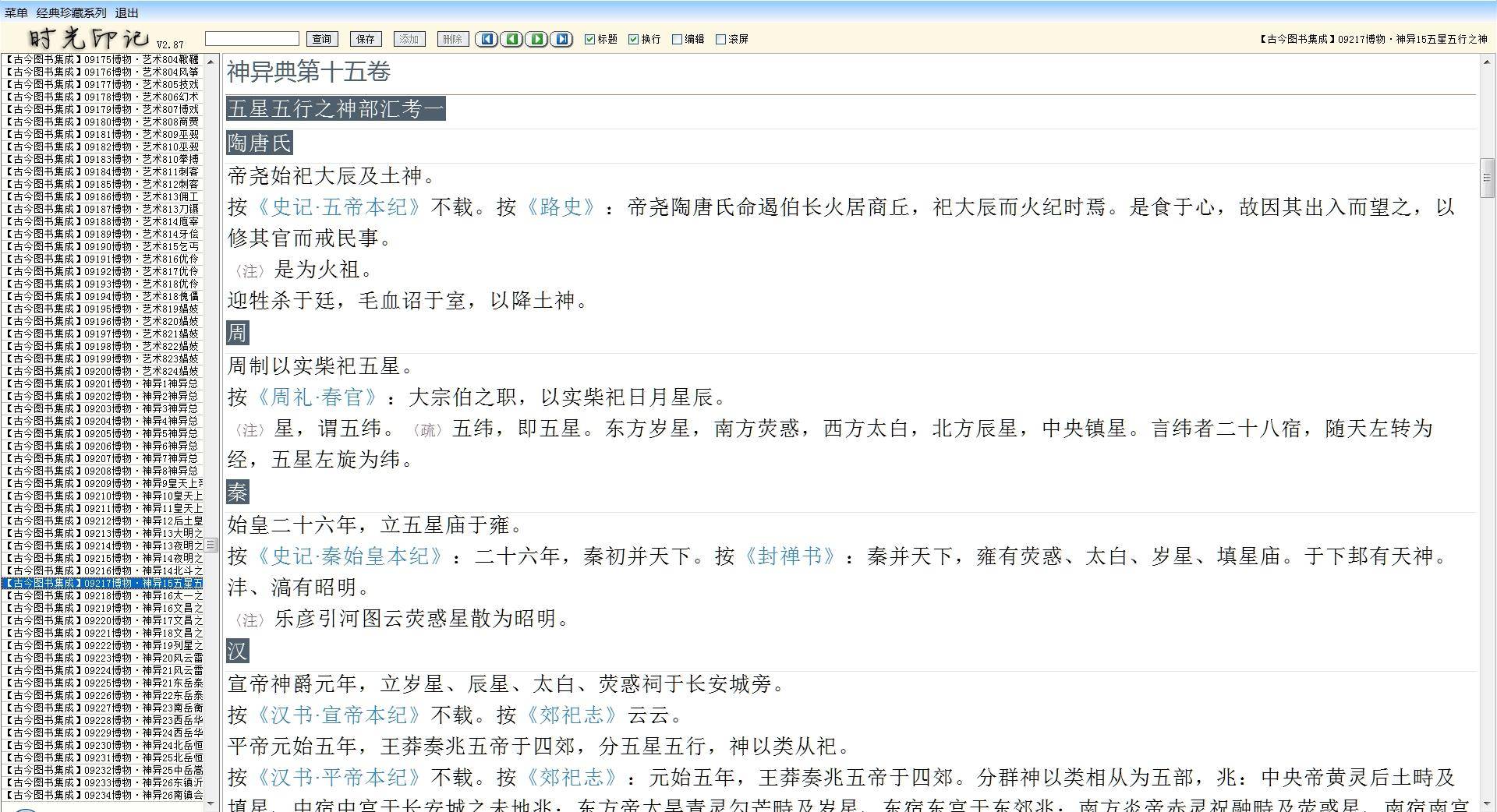Image resolution: width=1497 pixels, height=812 pixels.
Task: Select list row 09180博物·艺术808商贾
Action: [x=102, y=122]
